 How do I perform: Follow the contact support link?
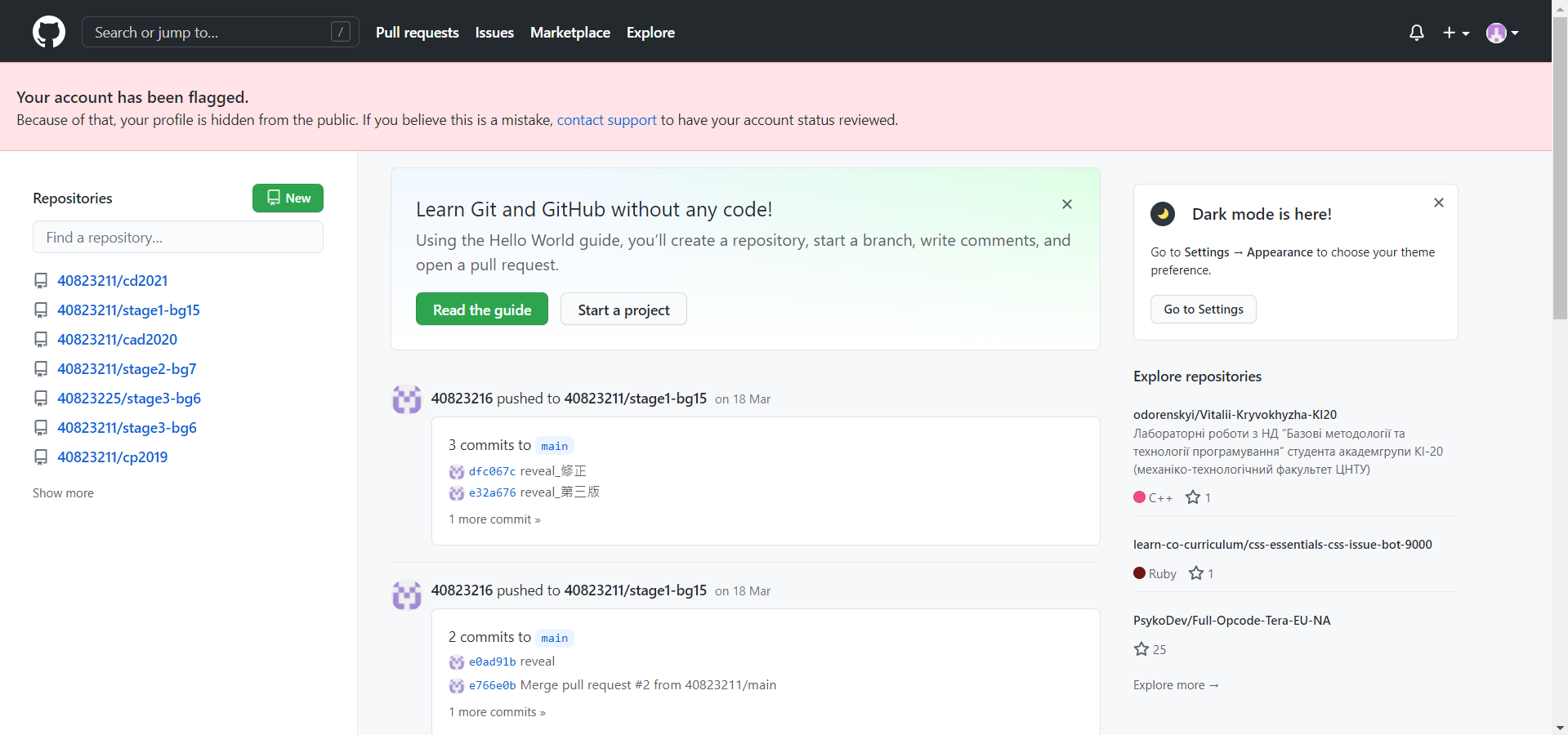tap(607, 120)
